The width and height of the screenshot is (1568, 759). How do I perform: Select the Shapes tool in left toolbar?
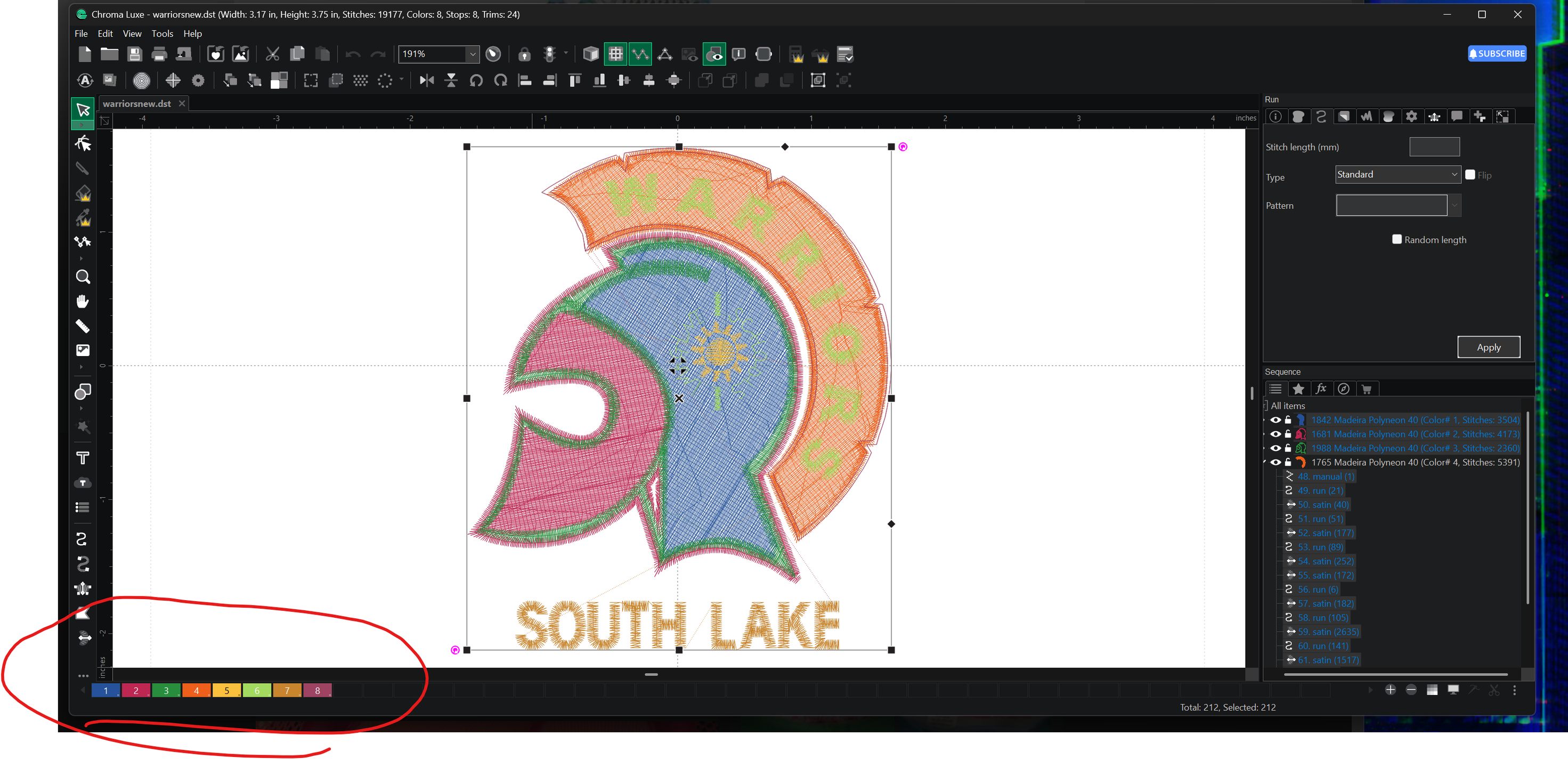click(83, 391)
